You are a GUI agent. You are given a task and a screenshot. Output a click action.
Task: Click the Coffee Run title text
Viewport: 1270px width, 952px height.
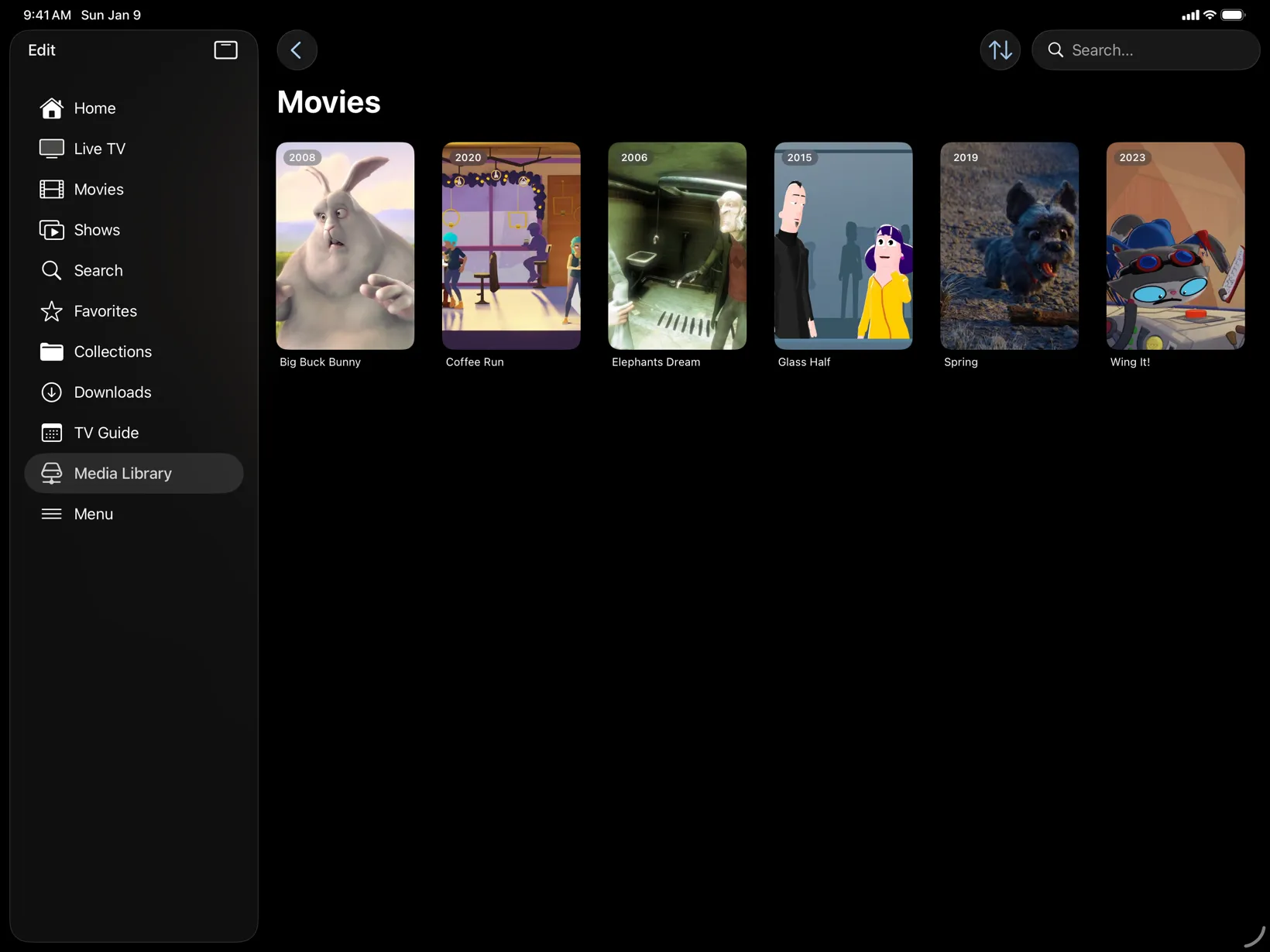coord(475,362)
